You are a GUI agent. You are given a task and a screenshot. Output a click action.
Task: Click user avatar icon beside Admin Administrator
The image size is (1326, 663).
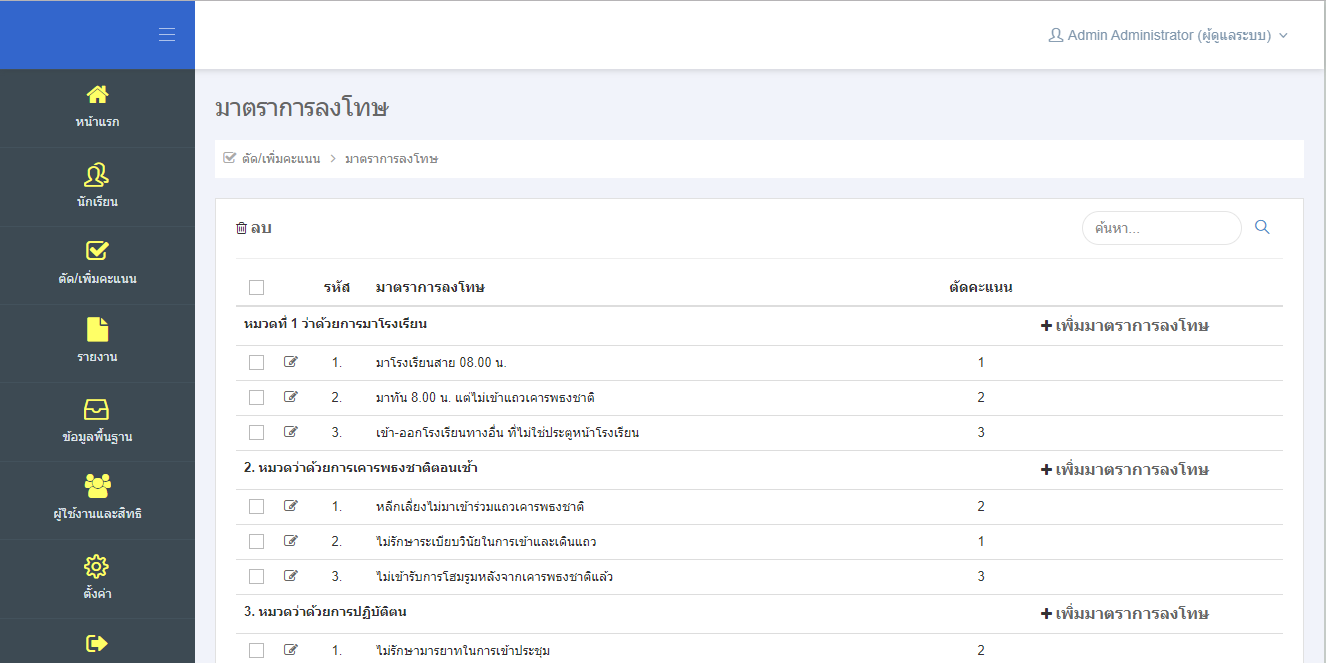(x=1055, y=35)
